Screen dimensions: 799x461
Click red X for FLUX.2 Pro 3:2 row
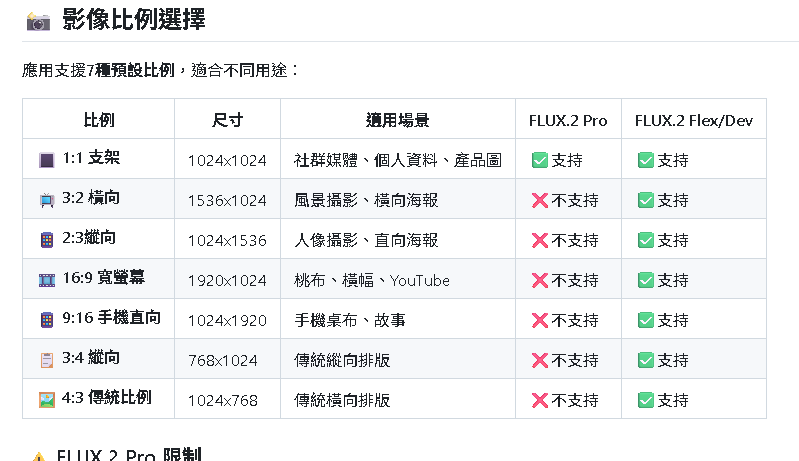(540, 200)
